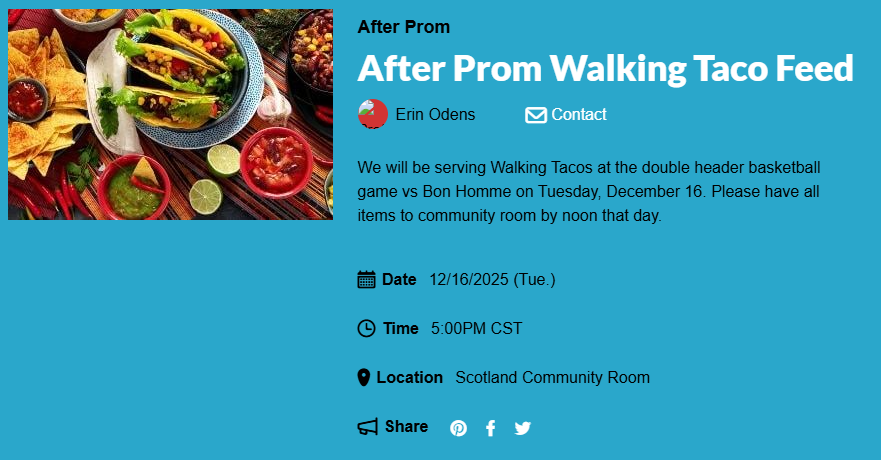Click the 12/16/2025 (Tue.) date value
The image size is (881, 460).
(x=492, y=280)
